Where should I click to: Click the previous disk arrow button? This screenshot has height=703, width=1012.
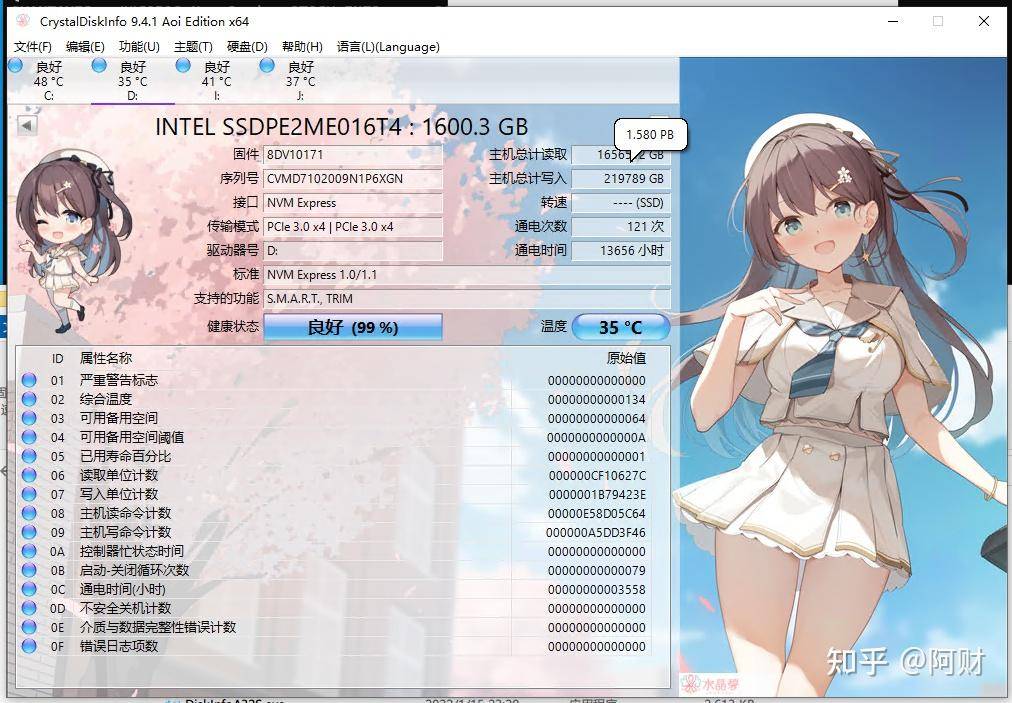coord(26,125)
